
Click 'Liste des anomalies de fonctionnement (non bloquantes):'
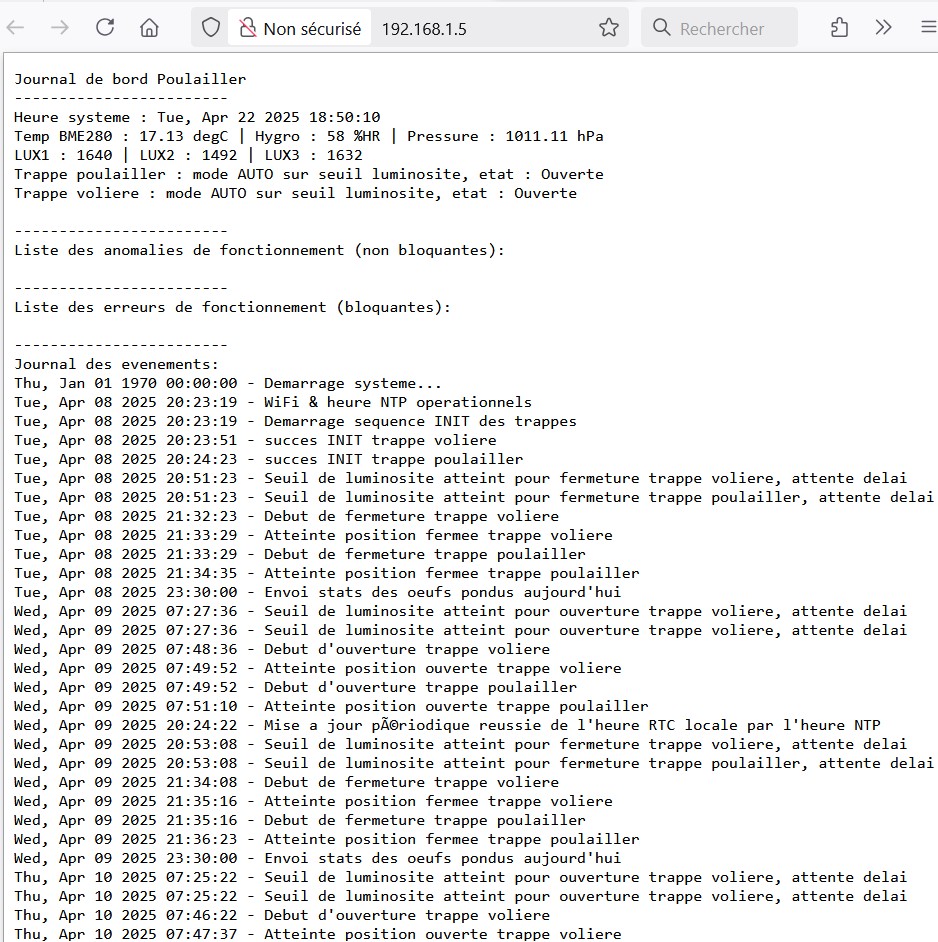[x=260, y=251]
